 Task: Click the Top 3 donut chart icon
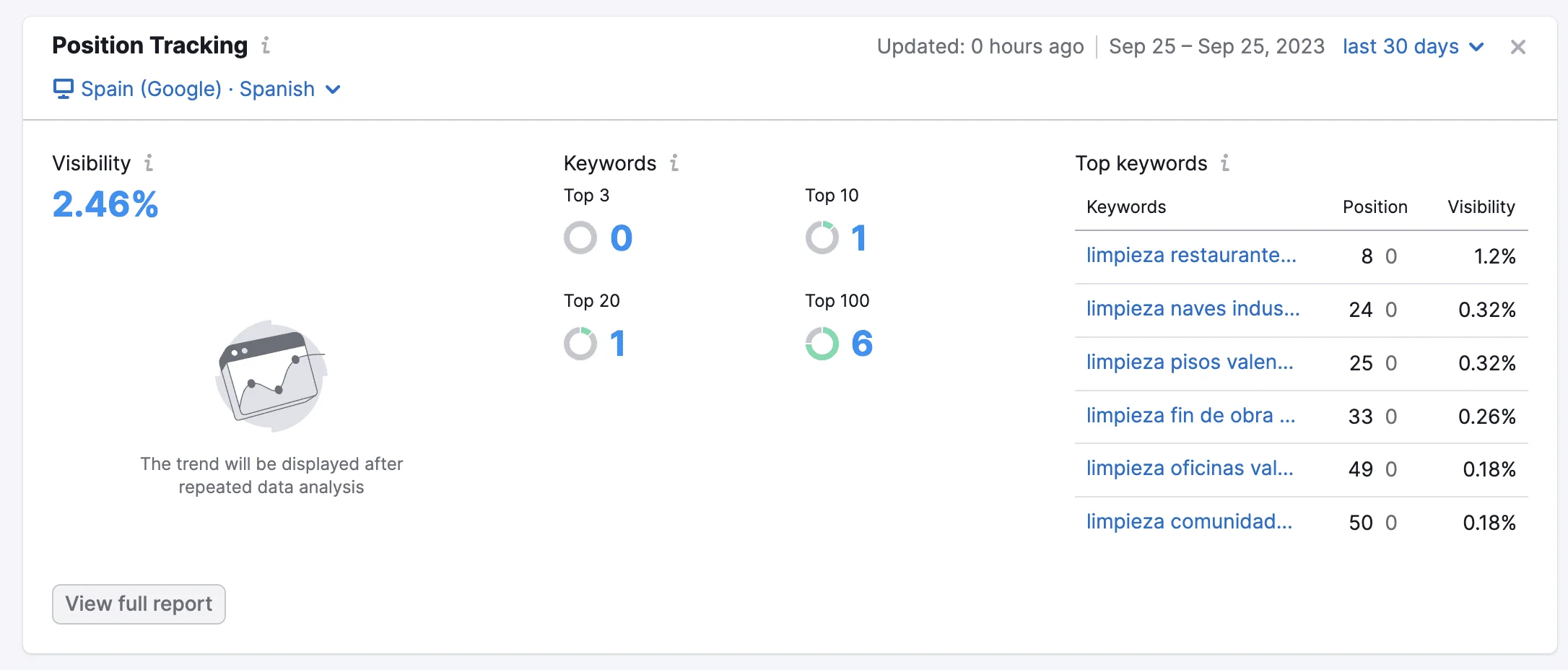580,238
